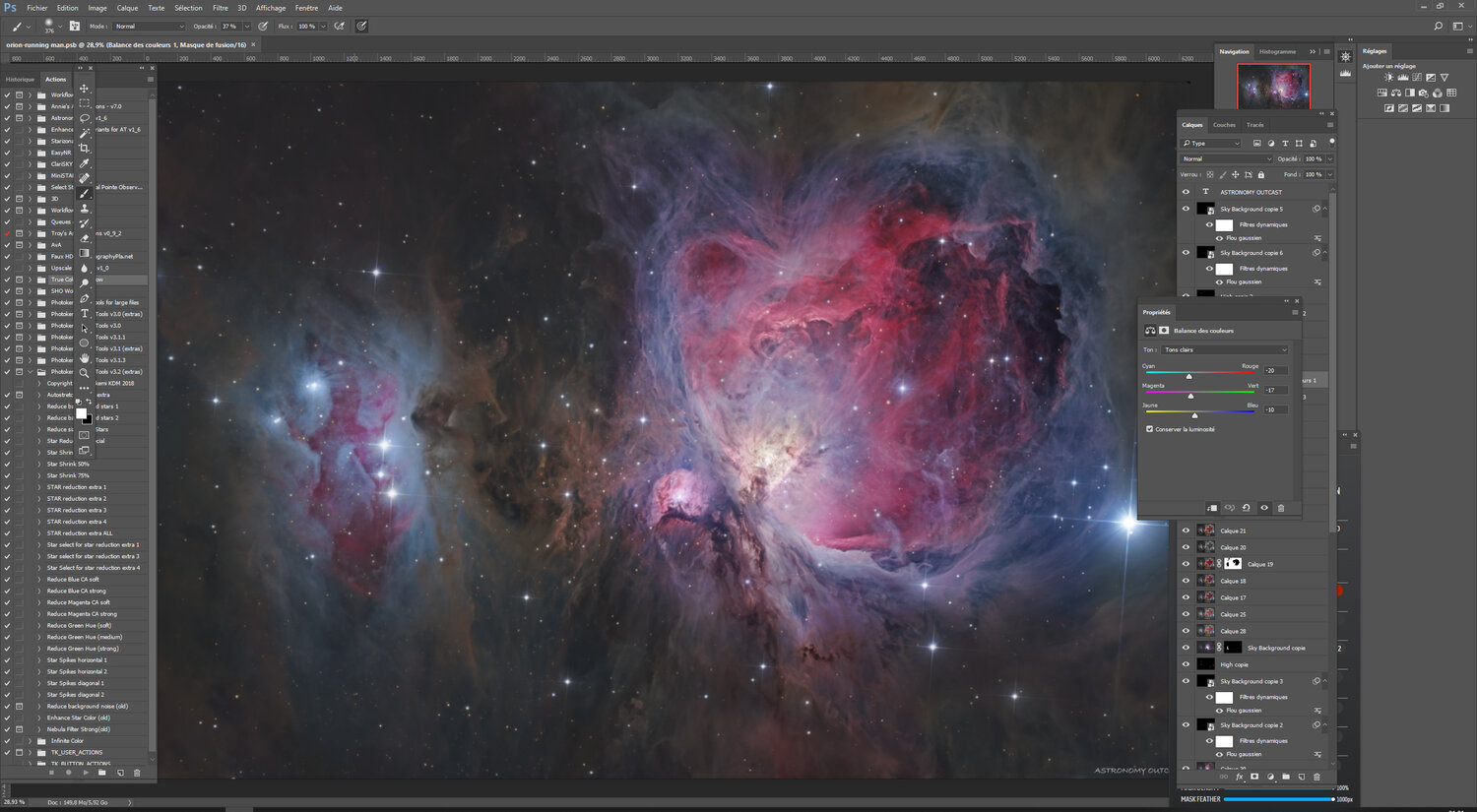Expand the TK_USER_ACTIONS action set
This screenshot has width=1477, height=812.
30,752
